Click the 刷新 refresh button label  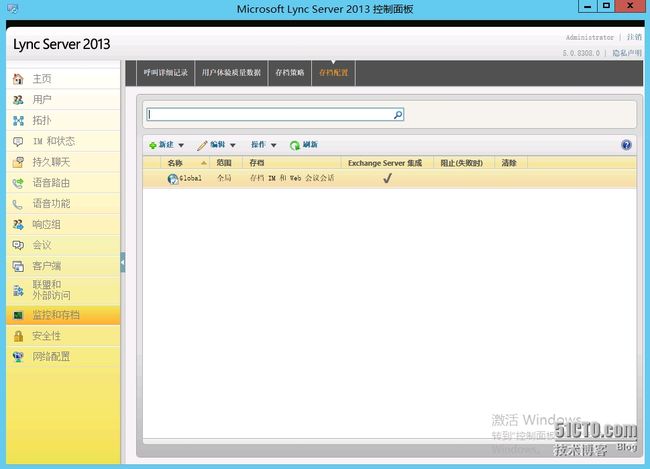(310, 145)
